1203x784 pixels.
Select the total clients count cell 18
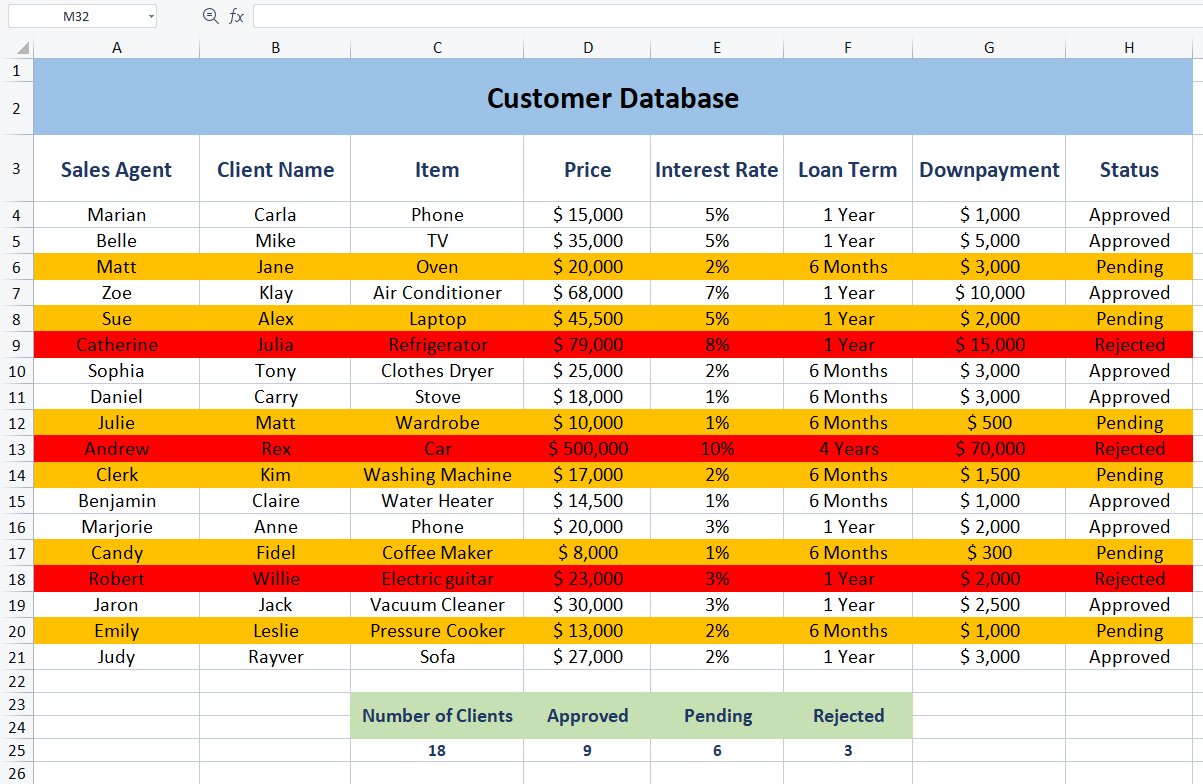tap(437, 751)
